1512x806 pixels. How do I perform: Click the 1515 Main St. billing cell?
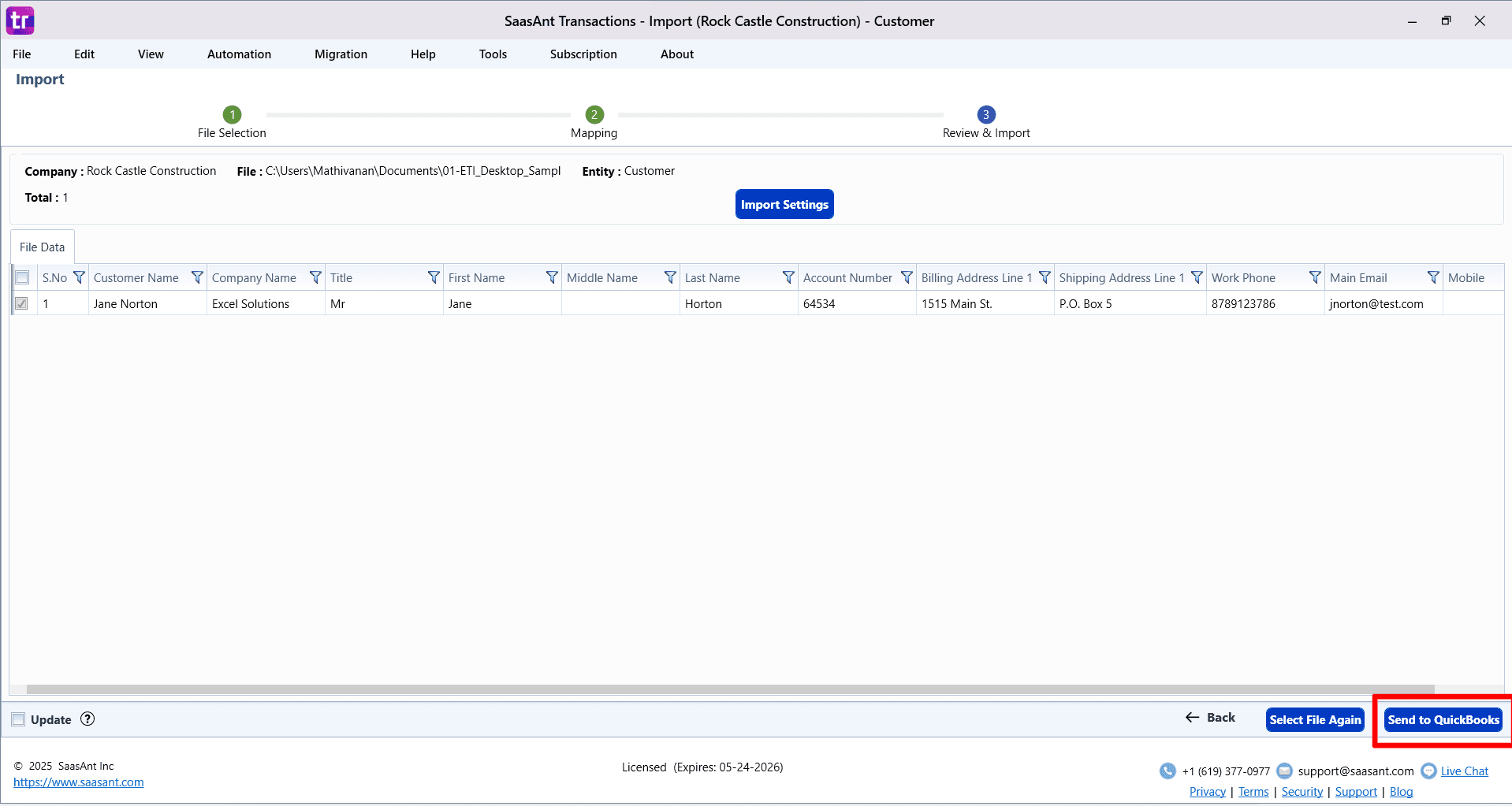tap(985, 303)
